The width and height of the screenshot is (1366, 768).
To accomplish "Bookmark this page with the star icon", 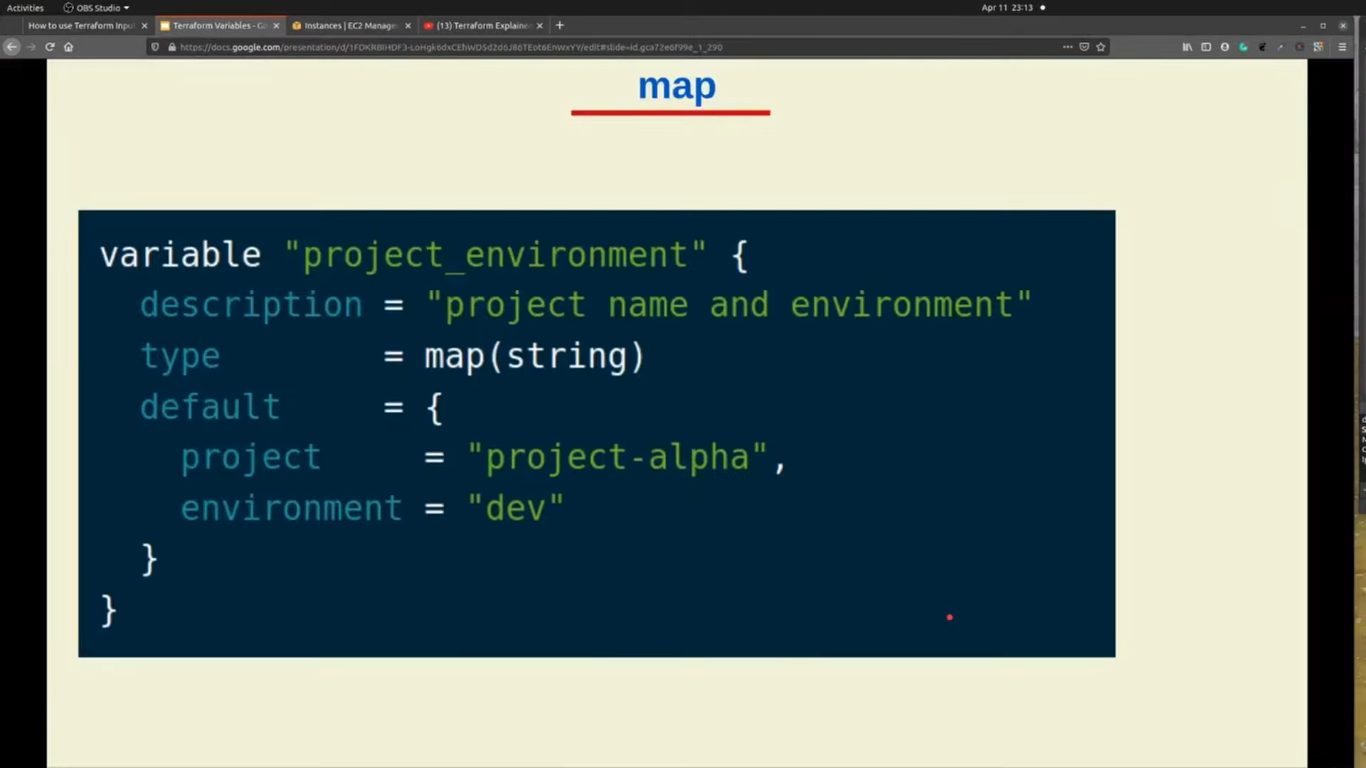I will point(1101,47).
